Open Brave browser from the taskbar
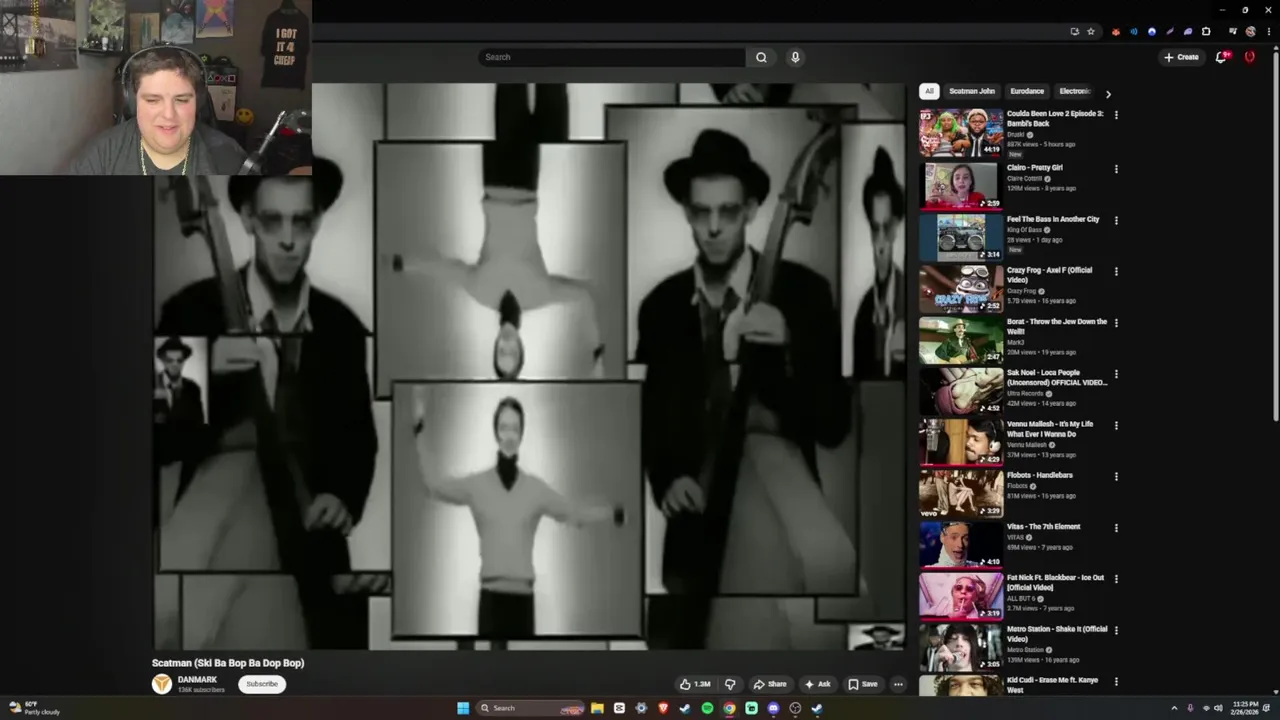1280x720 pixels. [663, 708]
